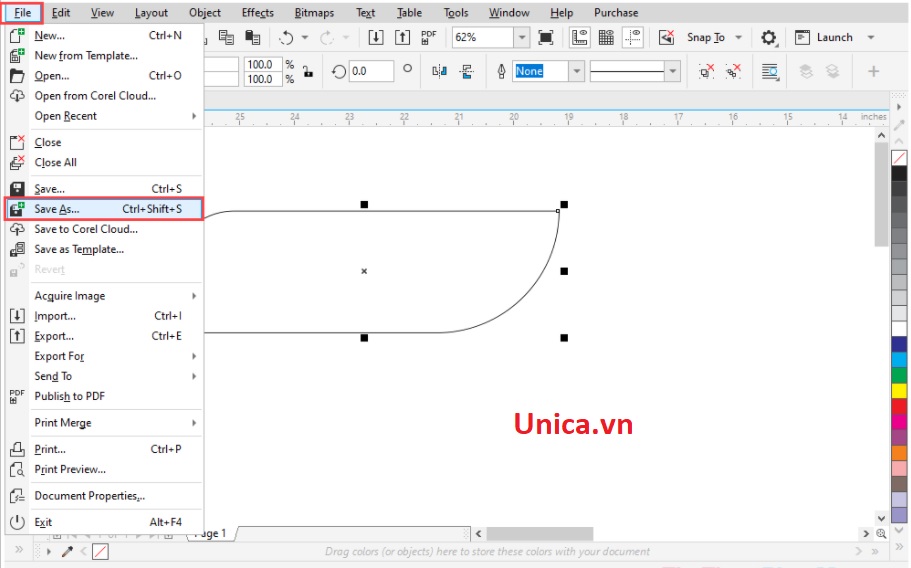Toggle the Show grid icon
911x568 pixels.
[606, 38]
